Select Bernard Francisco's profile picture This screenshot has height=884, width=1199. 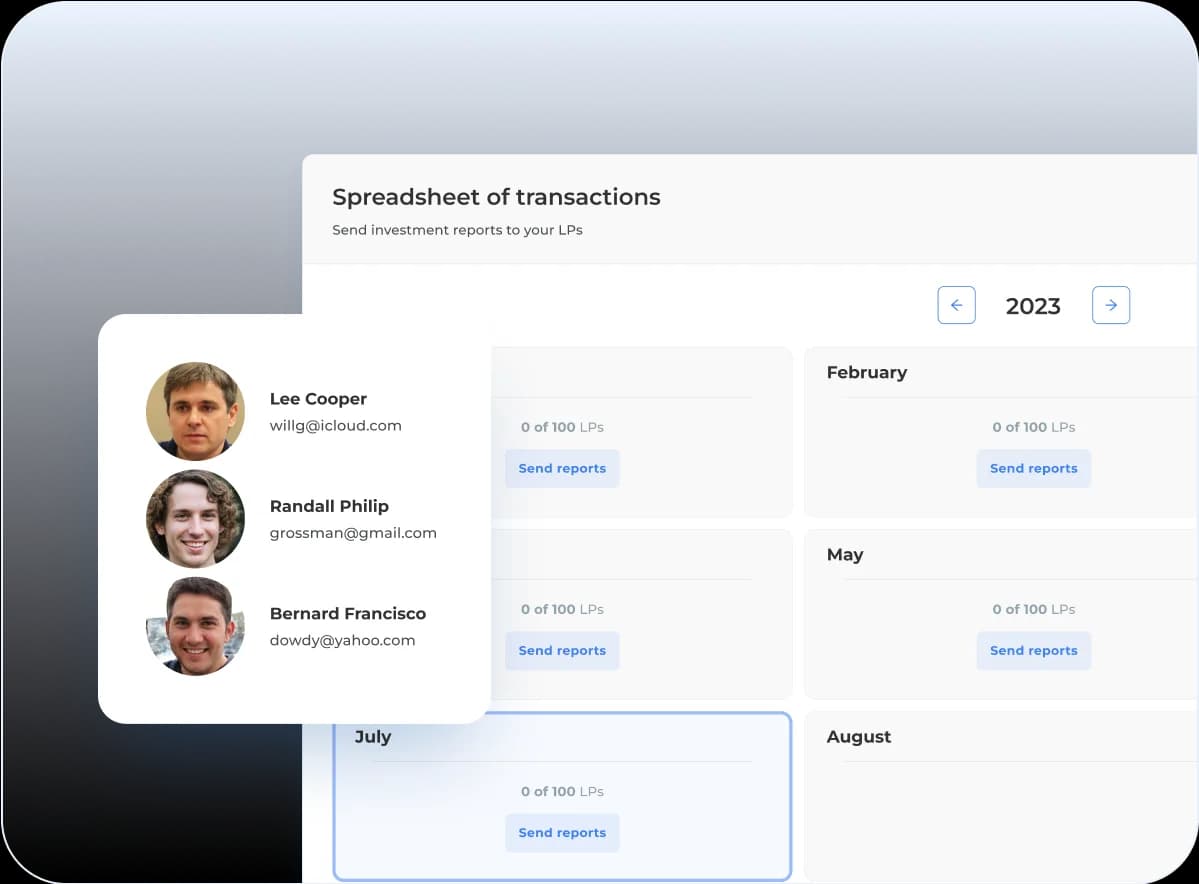tap(195, 626)
